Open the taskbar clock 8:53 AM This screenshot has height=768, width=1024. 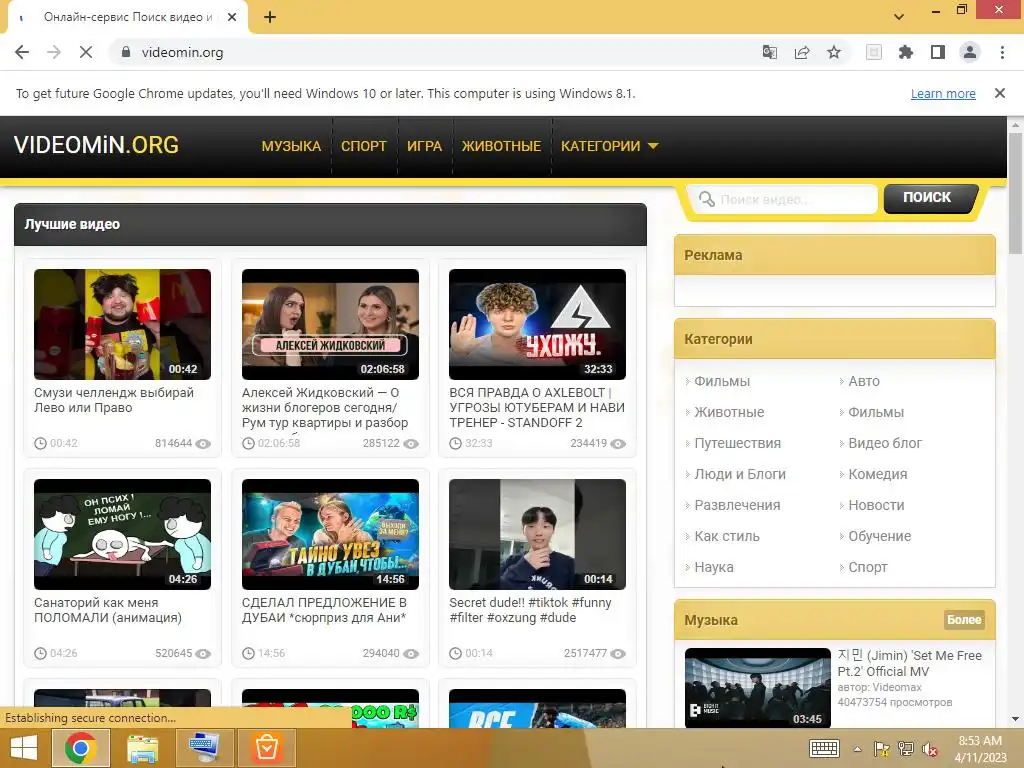[x=980, y=748]
